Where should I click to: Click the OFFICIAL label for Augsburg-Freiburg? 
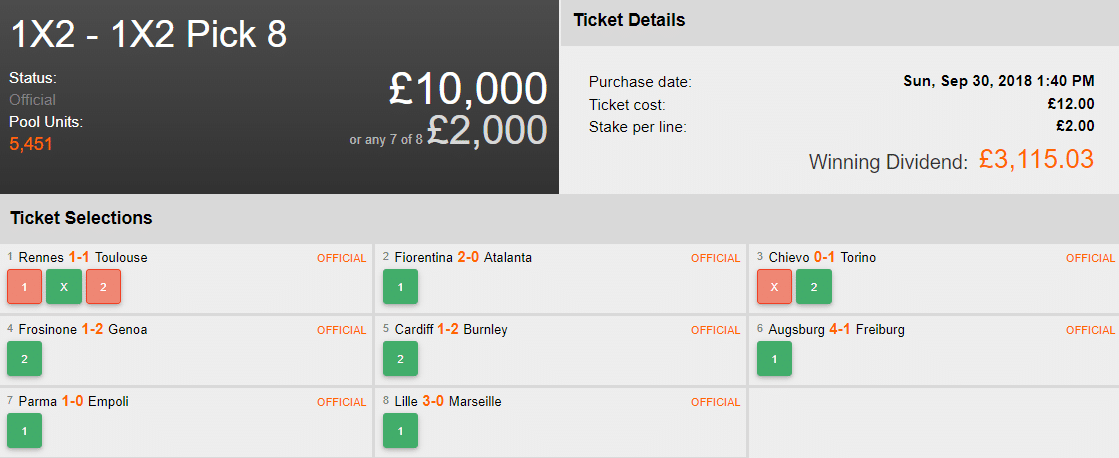[x=1090, y=330]
